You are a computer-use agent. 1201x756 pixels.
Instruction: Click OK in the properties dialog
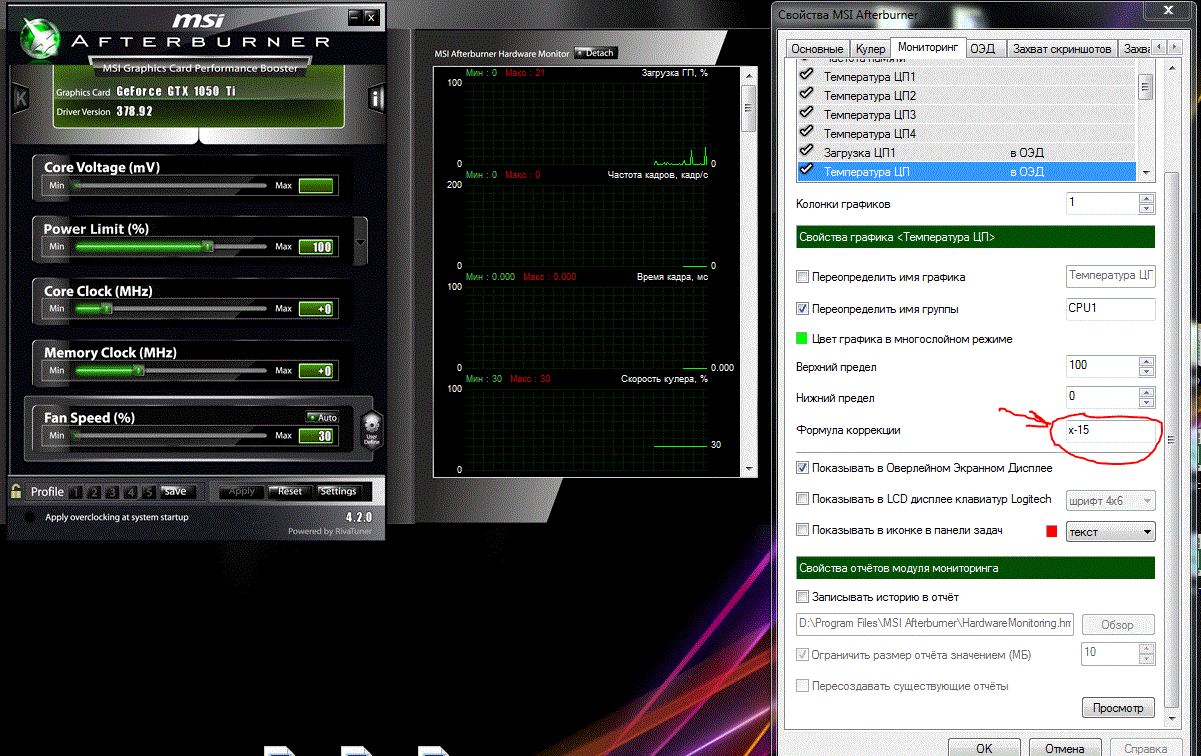point(984,747)
